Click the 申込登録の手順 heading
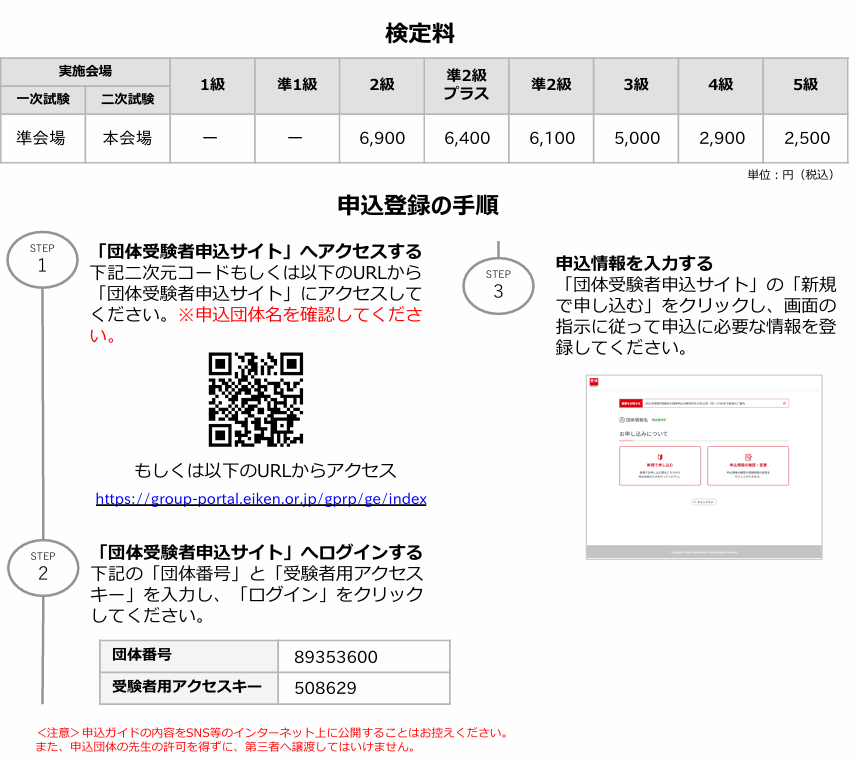This screenshot has height=759, width=856. point(418,206)
